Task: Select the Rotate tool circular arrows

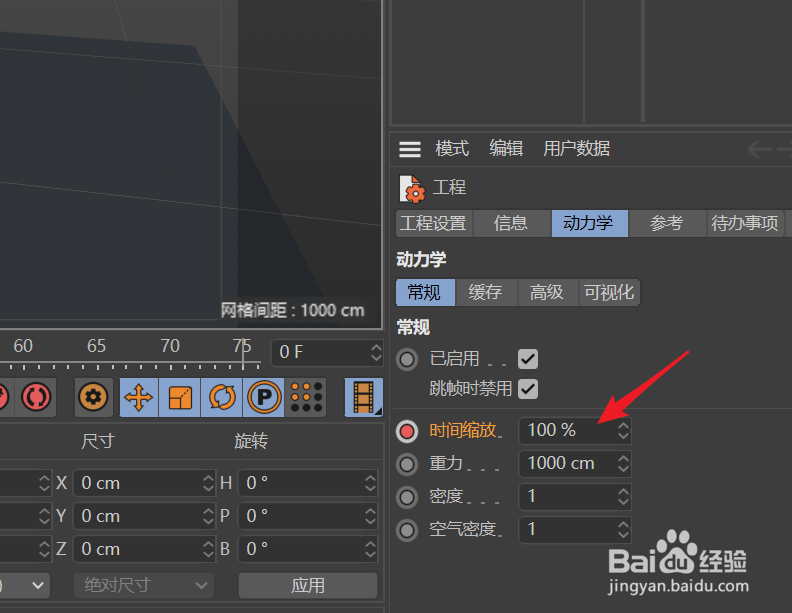Action: coord(222,397)
